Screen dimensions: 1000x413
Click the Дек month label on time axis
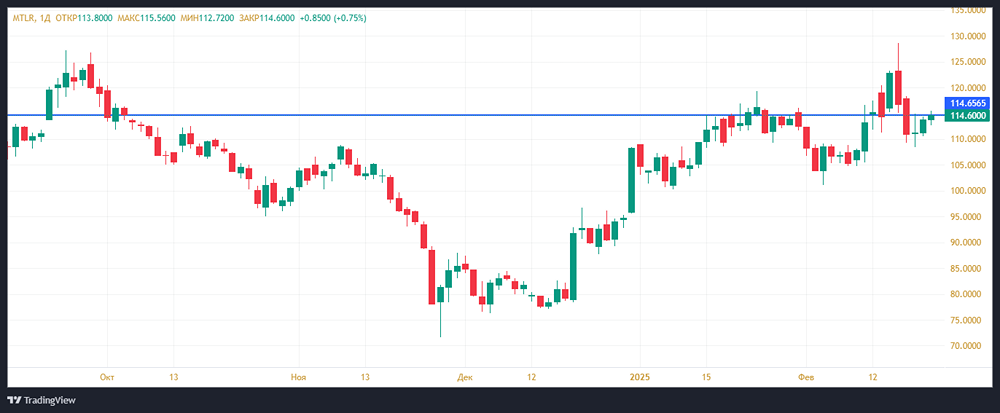[x=464, y=377]
